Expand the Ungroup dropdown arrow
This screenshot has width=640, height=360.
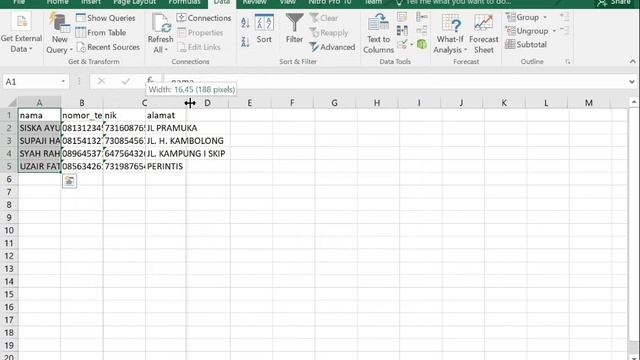click(x=554, y=31)
